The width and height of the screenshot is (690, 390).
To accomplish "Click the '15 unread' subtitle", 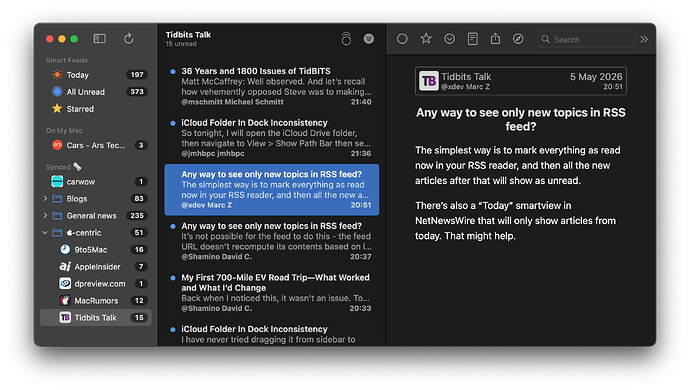I will click(x=181, y=44).
